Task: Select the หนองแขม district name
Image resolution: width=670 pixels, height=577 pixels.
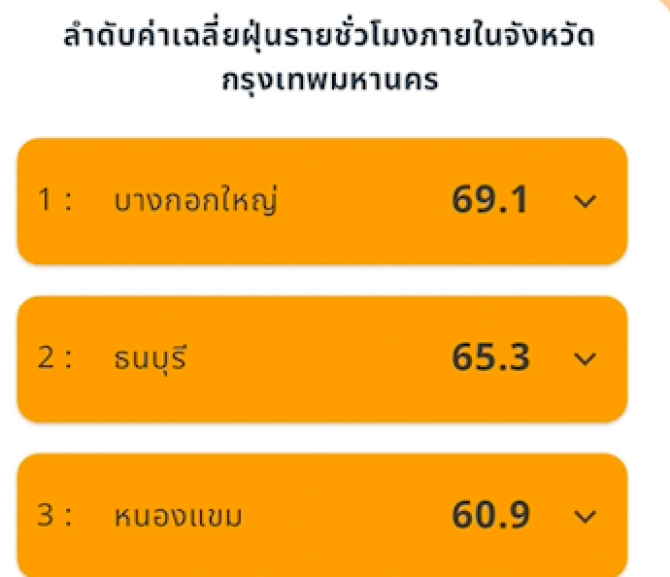Action: point(178,517)
